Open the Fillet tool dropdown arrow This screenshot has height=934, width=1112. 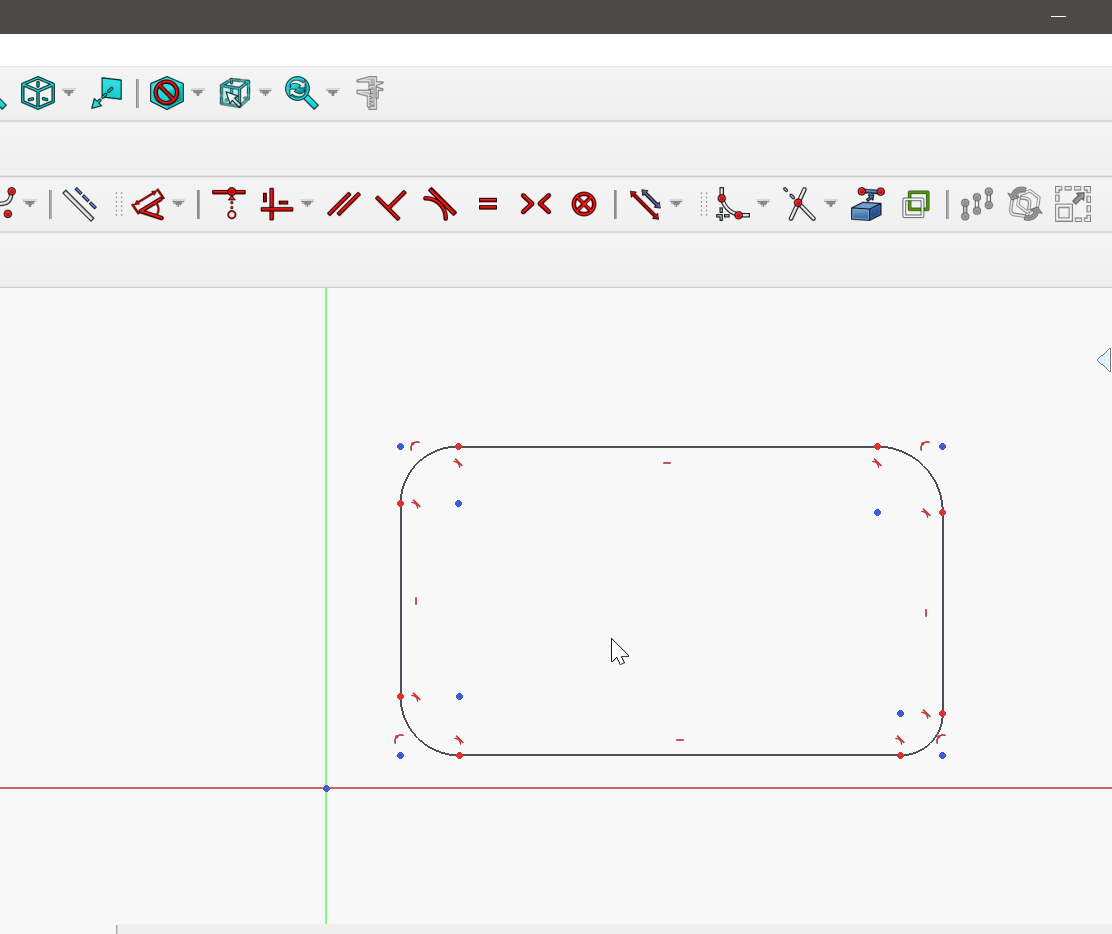click(763, 204)
